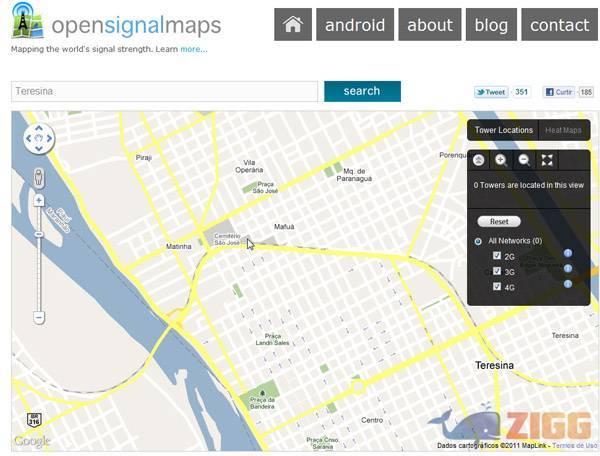Click the Reset button
The width and height of the screenshot is (600, 456).
click(x=499, y=221)
